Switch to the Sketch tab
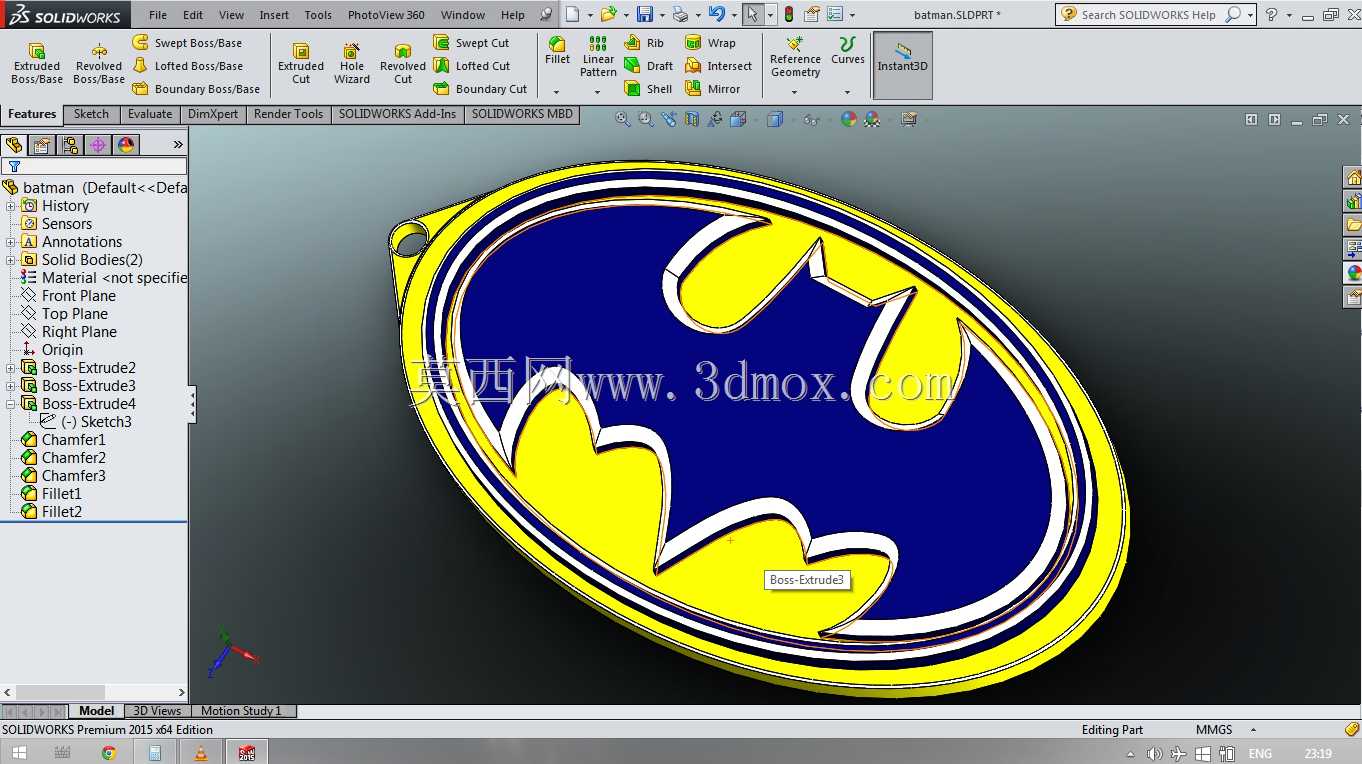 coord(91,114)
